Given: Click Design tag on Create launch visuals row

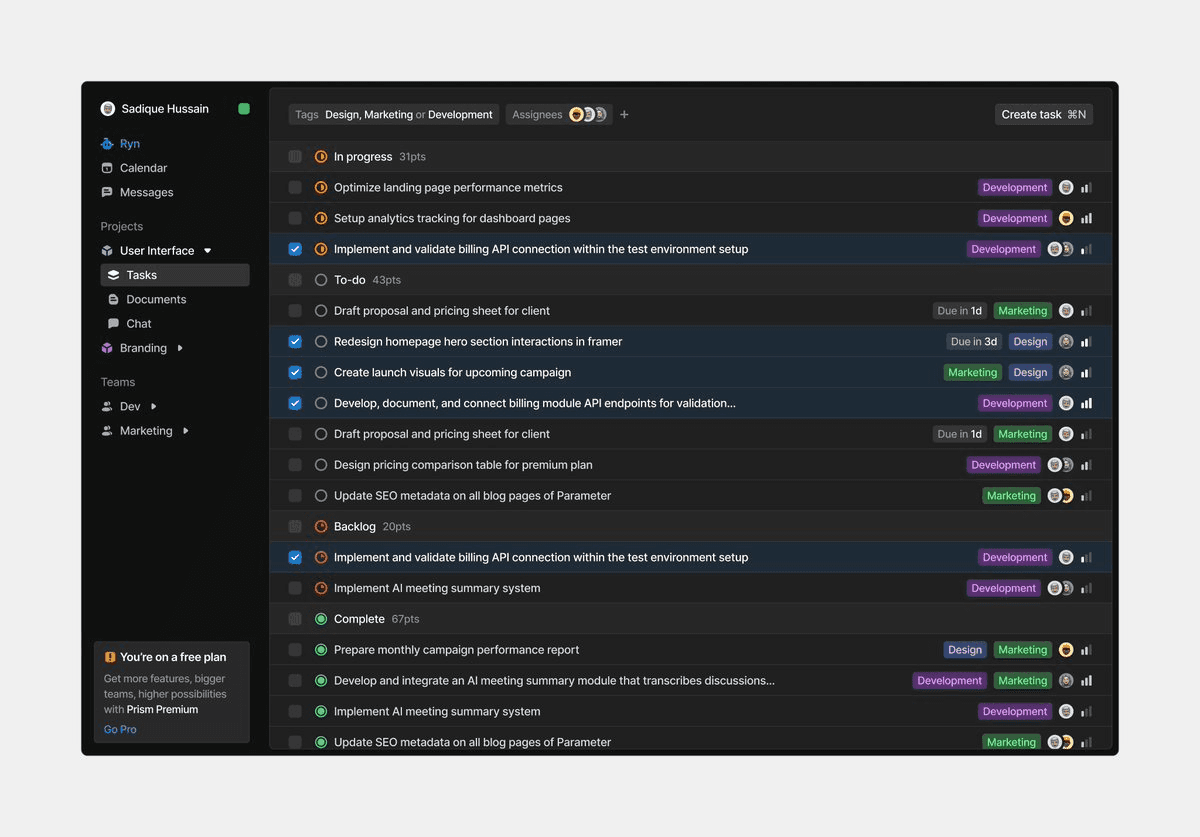Looking at the screenshot, I should point(1030,373).
